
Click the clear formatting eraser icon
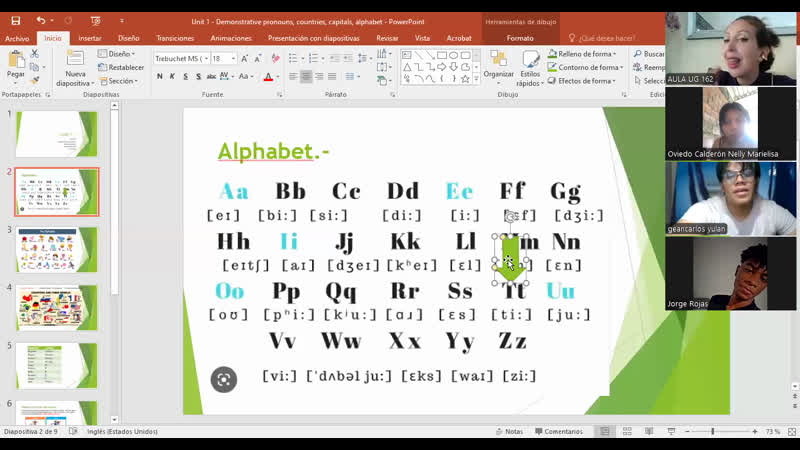point(275,59)
